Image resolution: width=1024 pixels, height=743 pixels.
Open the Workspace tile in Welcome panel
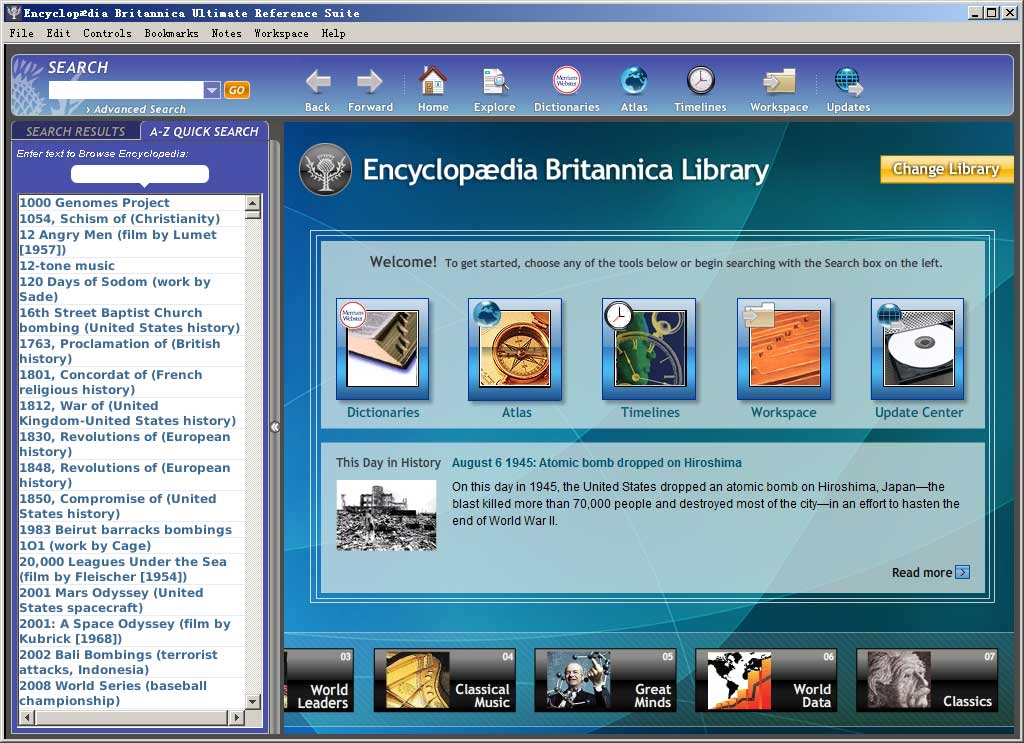[x=784, y=349]
